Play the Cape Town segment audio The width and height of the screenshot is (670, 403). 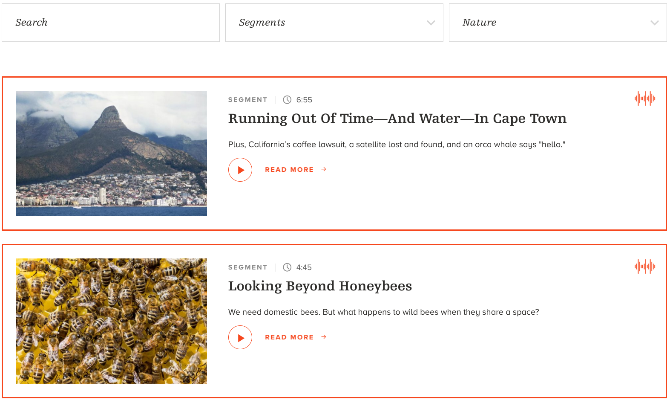point(240,170)
